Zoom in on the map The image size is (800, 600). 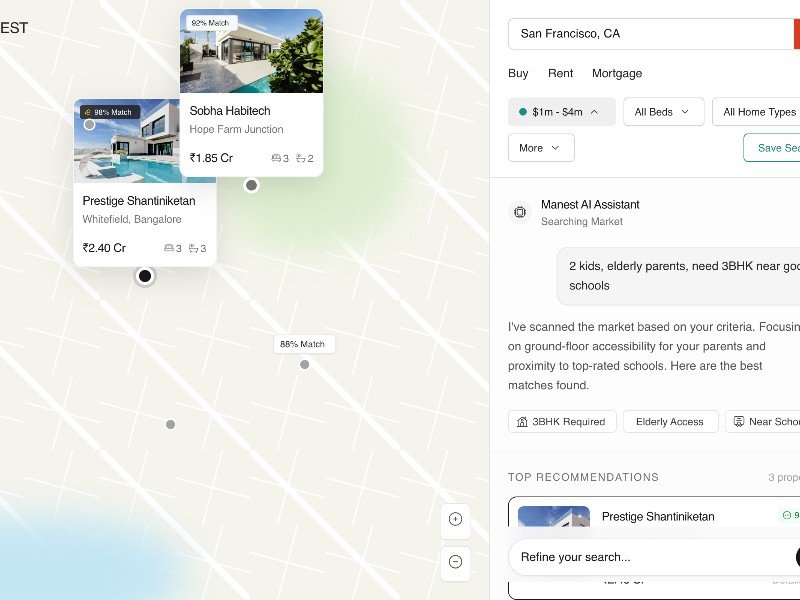pyautogui.click(x=455, y=519)
